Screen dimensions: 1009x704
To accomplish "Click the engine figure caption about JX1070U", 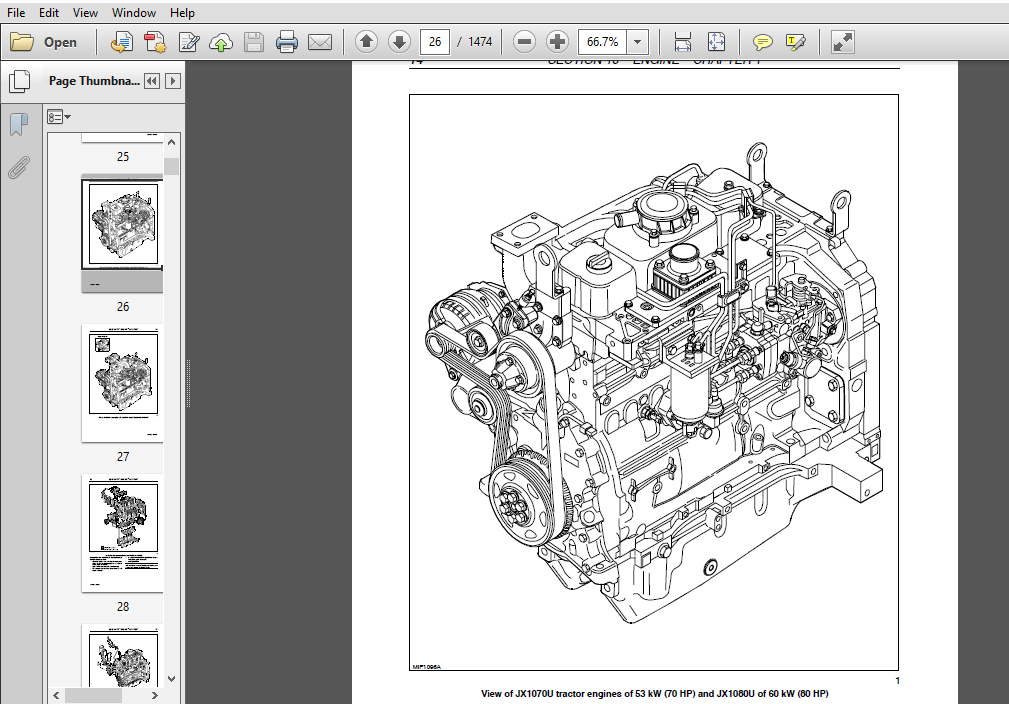I will tap(654, 694).
